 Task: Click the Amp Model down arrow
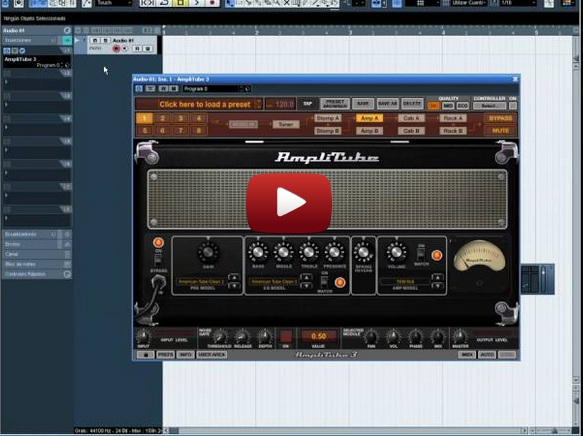(x=438, y=286)
